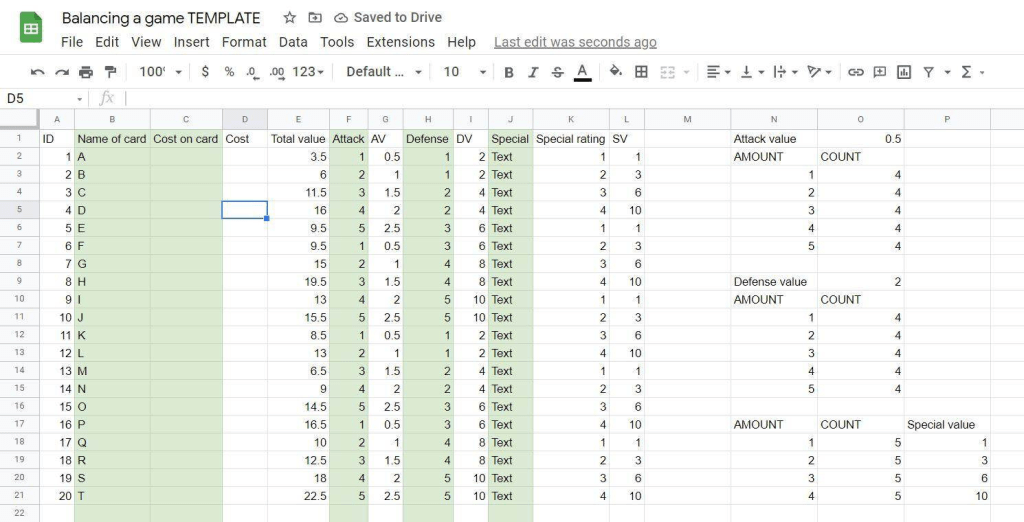Image resolution: width=1024 pixels, height=522 pixels.
Task: Click the Format as currency button
Action: click(x=205, y=72)
